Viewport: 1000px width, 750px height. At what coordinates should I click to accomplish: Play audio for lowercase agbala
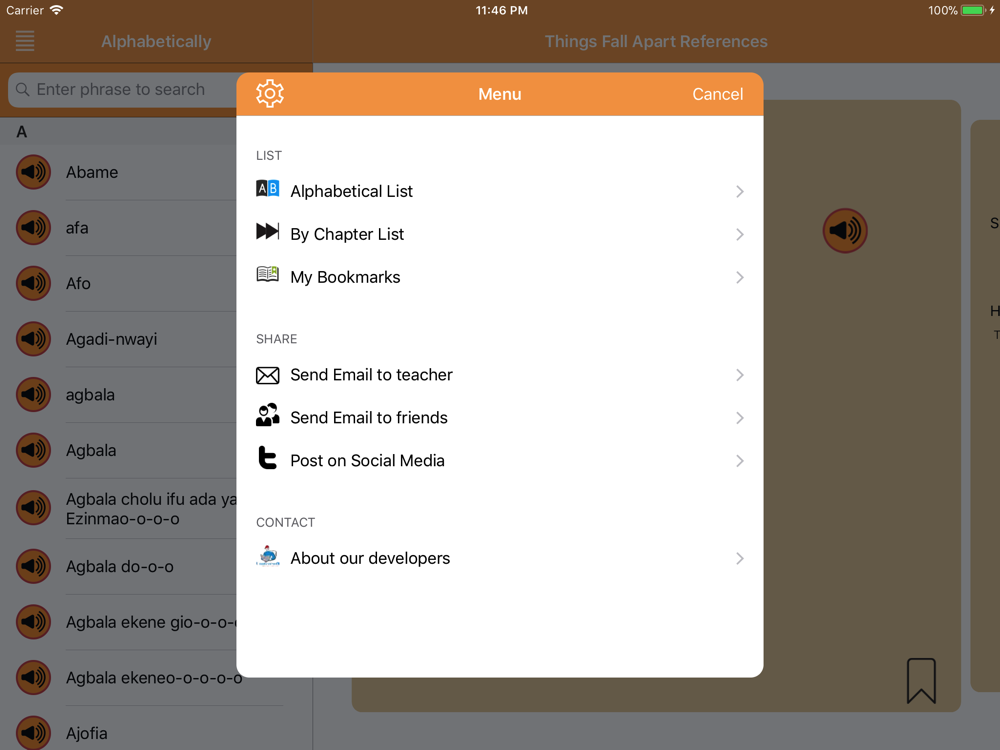click(x=33, y=394)
